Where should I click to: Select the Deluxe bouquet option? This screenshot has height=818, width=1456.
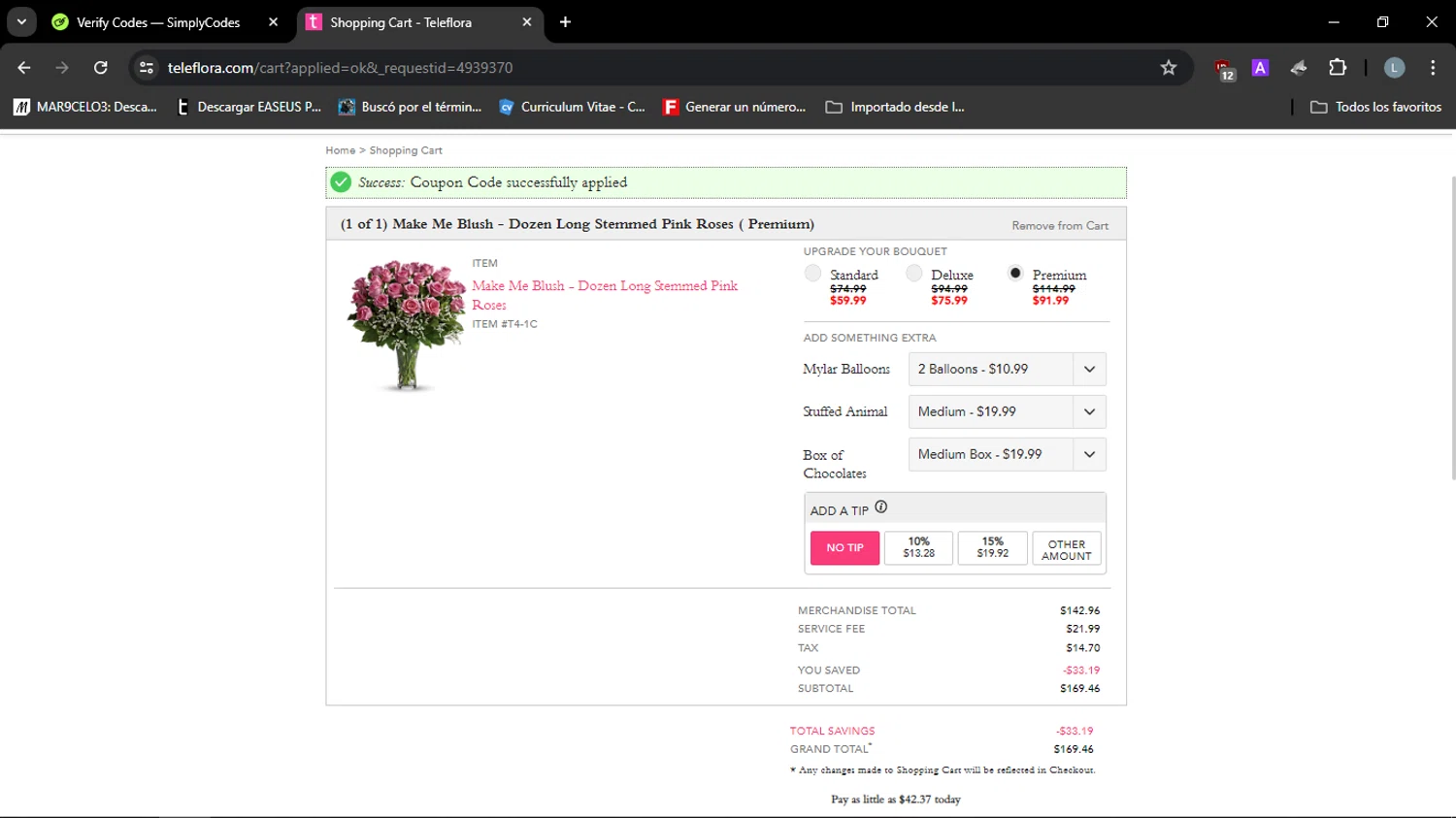point(913,274)
